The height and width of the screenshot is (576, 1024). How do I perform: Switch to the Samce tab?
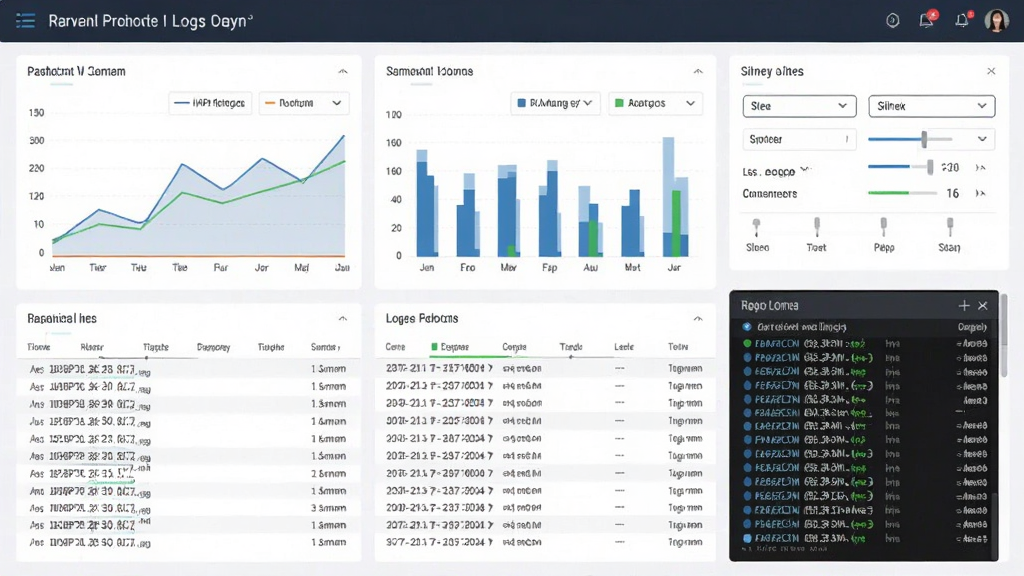[325, 347]
